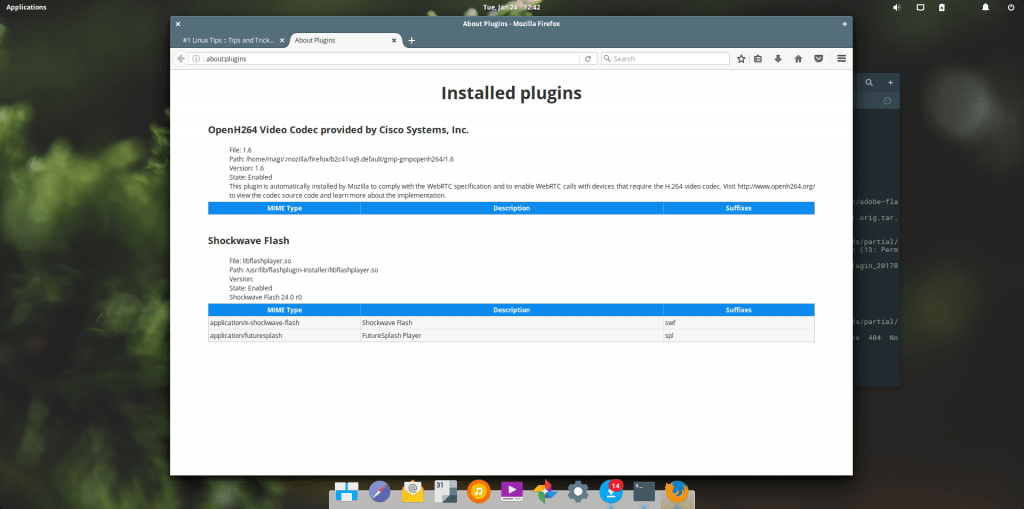Switch to the Linux Tips tab
The height and width of the screenshot is (509, 1024).
[226, 40]
